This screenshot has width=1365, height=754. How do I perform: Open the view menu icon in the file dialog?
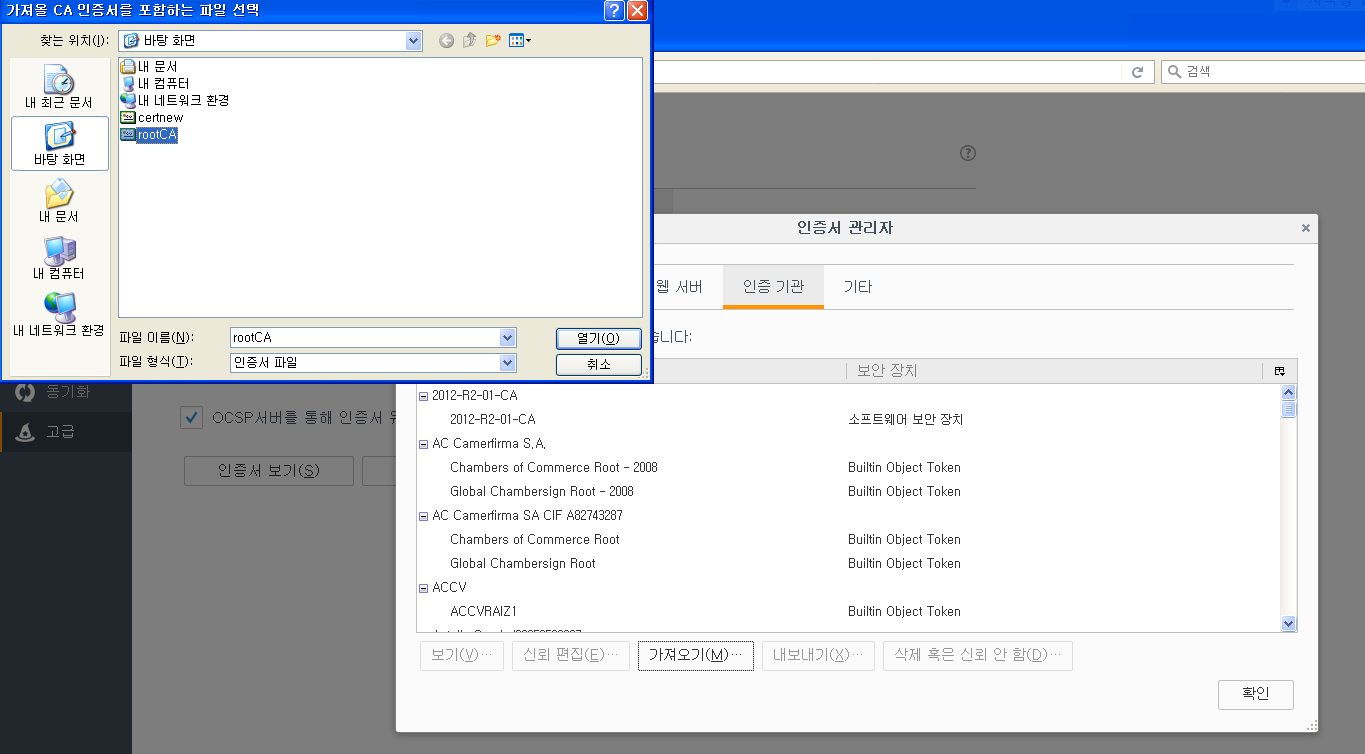520,41
